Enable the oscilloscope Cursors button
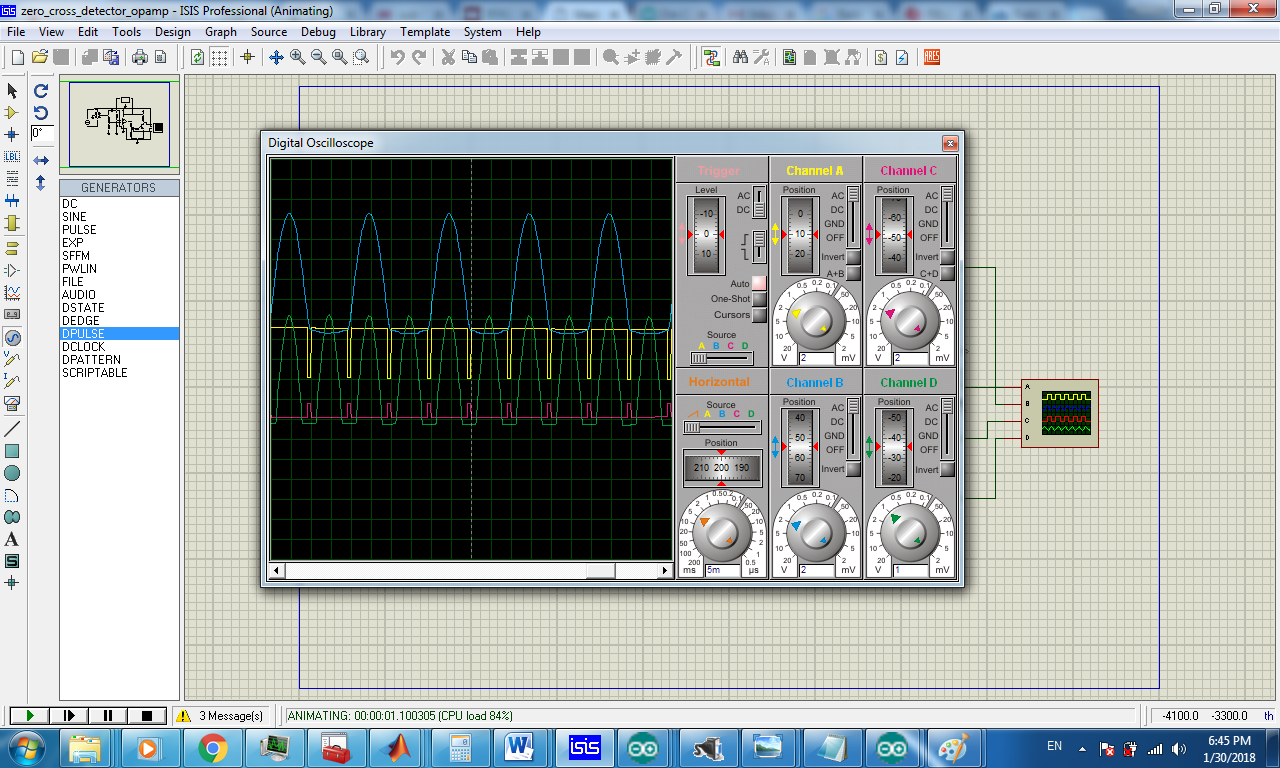The height and width of the screenshot is (768, 1280). (759, 315)
